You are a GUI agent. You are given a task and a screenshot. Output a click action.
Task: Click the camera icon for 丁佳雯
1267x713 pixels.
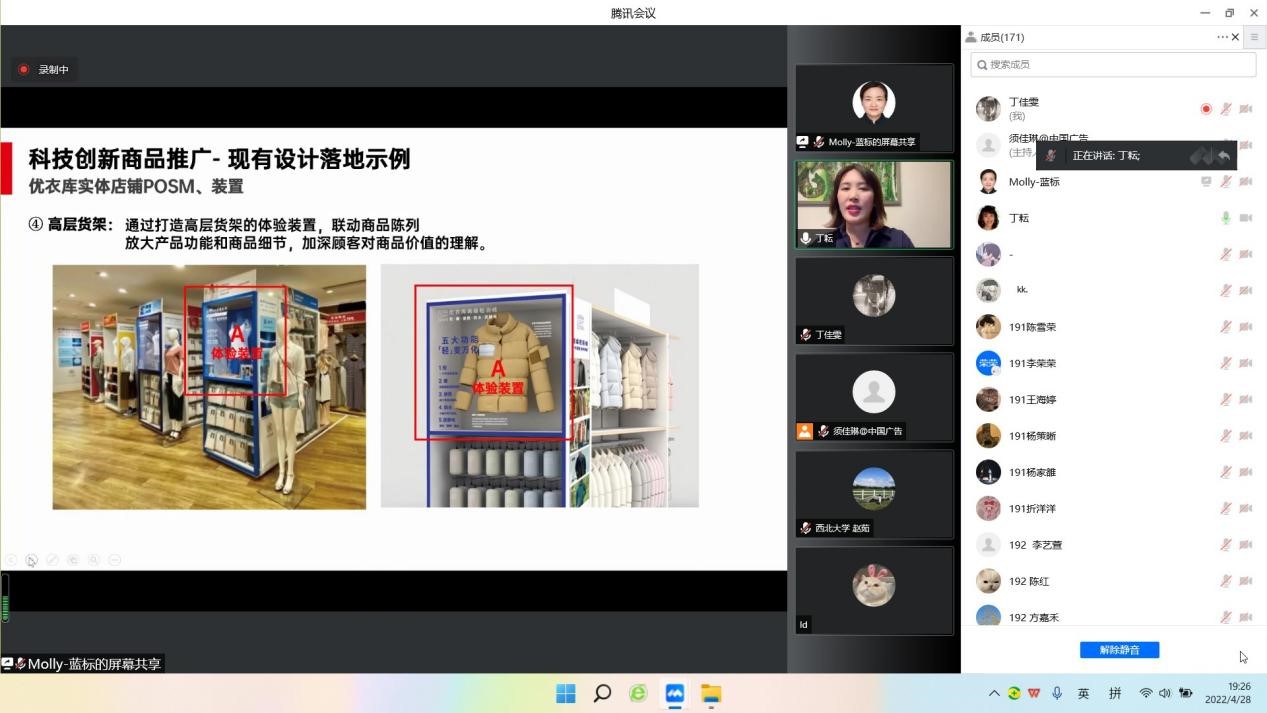click(1246, 109)
